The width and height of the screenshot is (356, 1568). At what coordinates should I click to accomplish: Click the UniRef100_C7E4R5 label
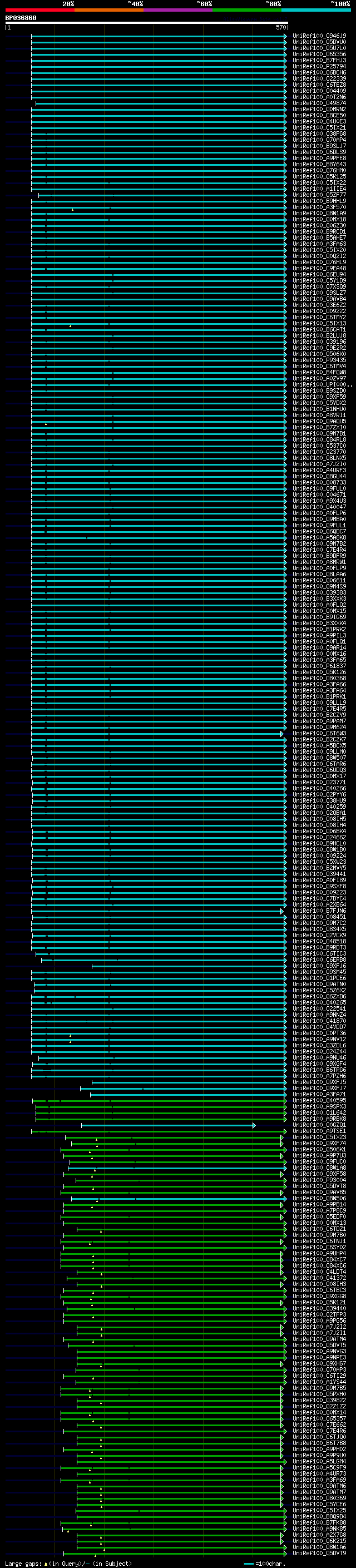pyautogui.click(x=319, y=709)
